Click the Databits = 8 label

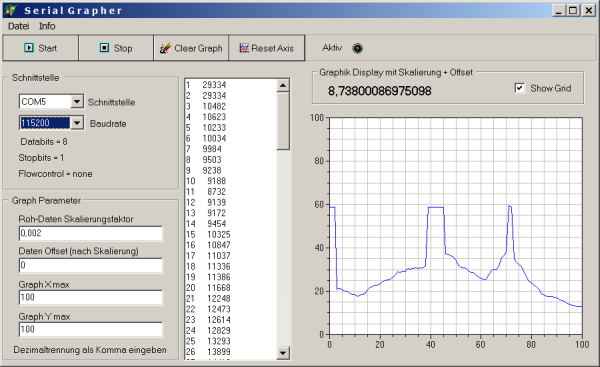(x=44, y=142)
